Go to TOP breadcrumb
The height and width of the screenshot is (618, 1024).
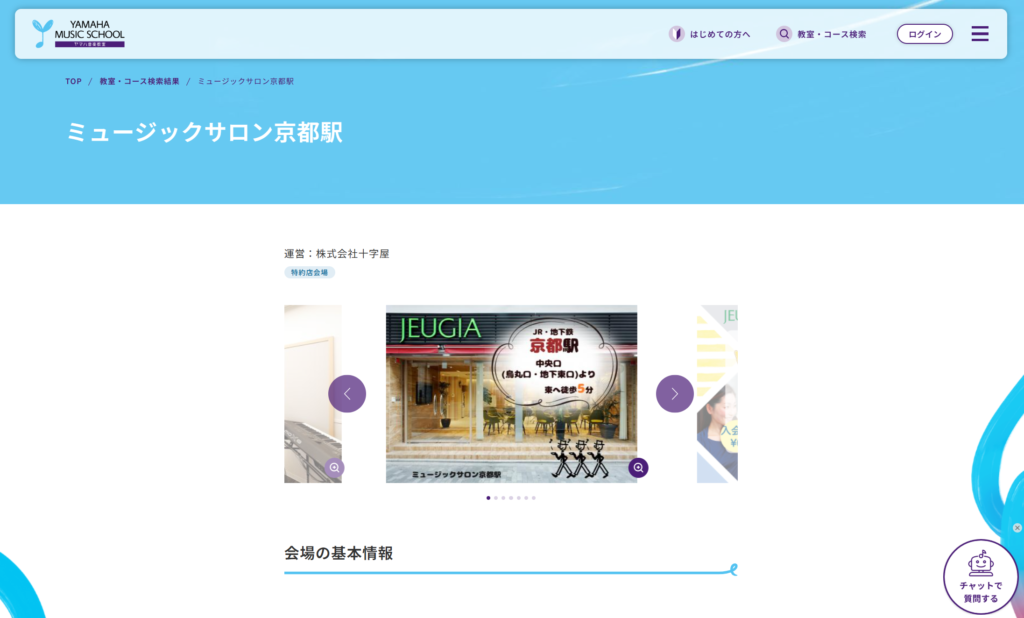click(x=73, y=82)
